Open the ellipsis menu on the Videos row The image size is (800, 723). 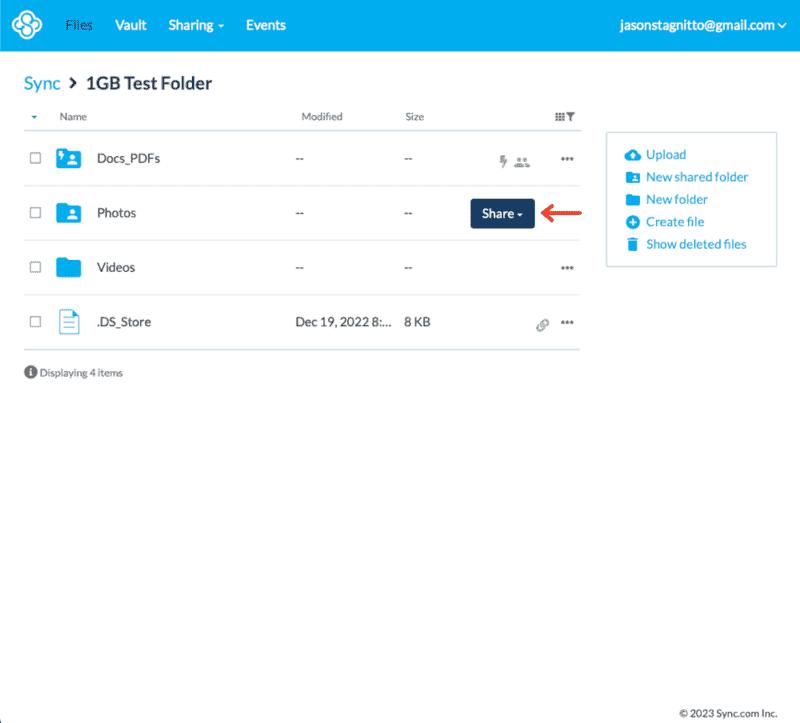coord(567,268)
